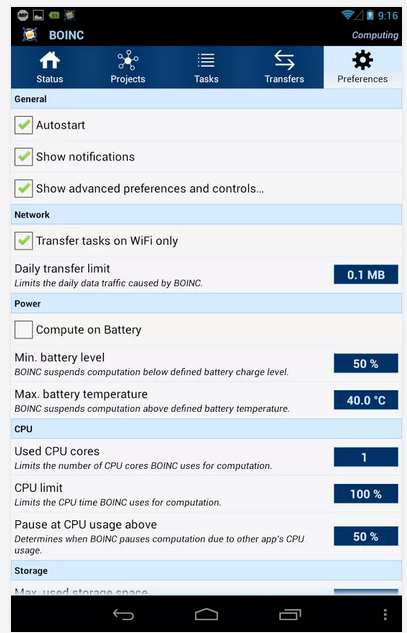
Task: Change Min. battery level 50 % button
Action: 366,363
